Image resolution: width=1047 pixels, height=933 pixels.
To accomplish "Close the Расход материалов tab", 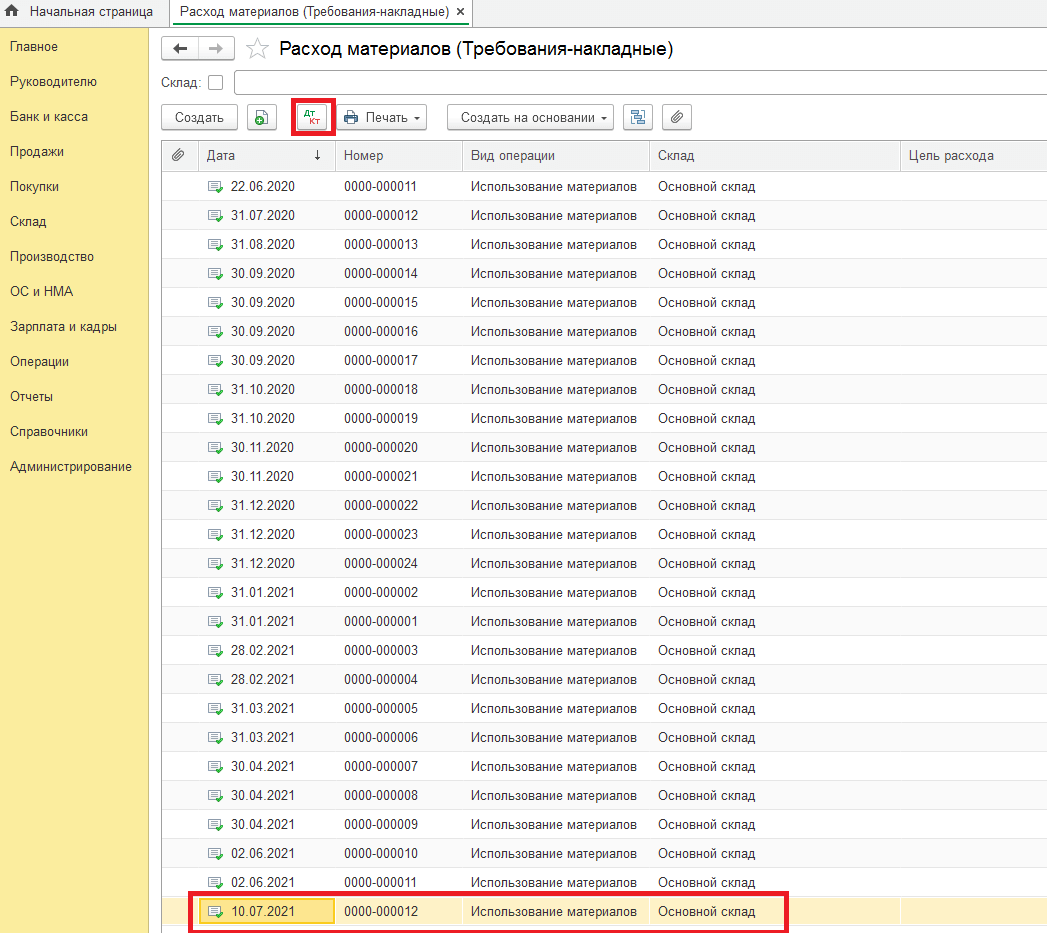I will click(460, 12).
